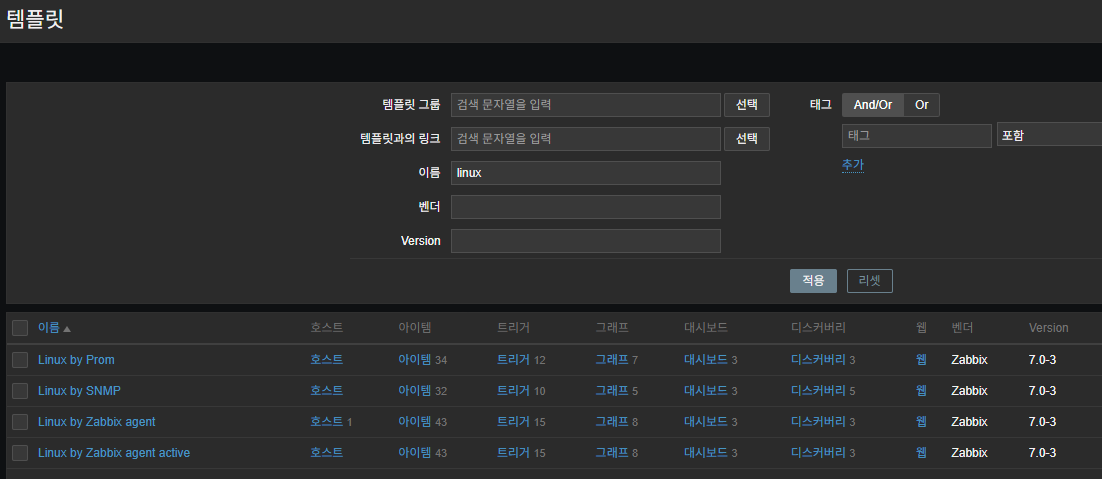The height and width of the screenshot is (479, 1102).
Task: Check the Linux by Prom row checkbox
Action: coord(20,360)
